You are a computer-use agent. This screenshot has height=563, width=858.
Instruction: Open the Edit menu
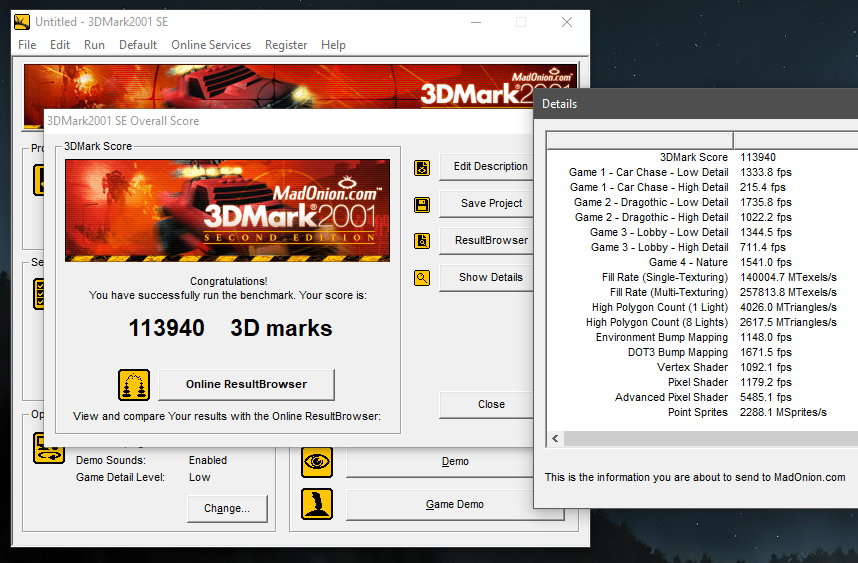[x=60, y=45]
